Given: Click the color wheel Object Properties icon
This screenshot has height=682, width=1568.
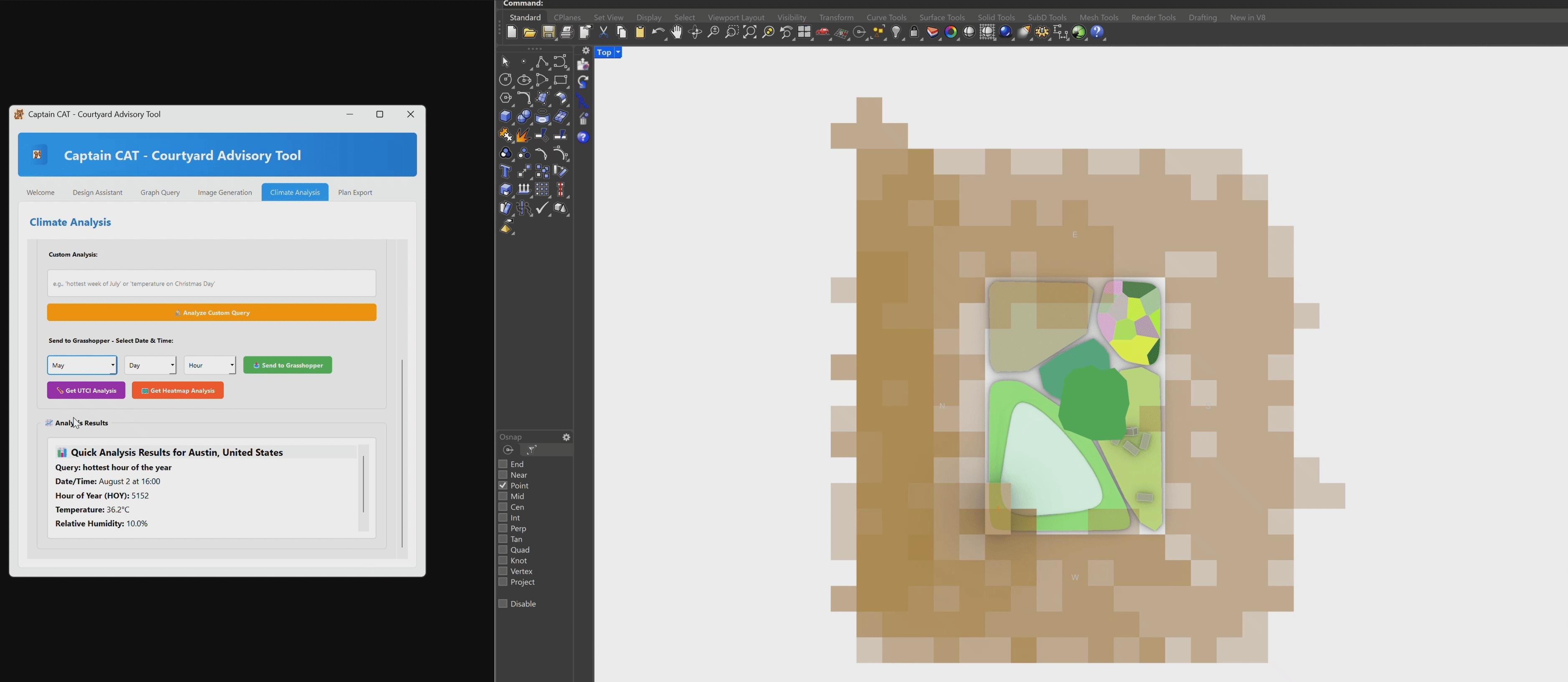Looking at the screenshot, I should (951, 32).
